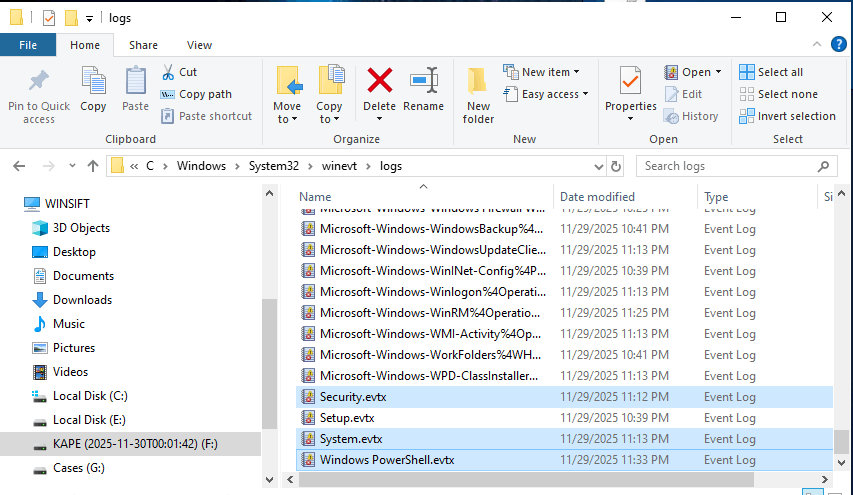Click the New folder icon

coord(478,81)
